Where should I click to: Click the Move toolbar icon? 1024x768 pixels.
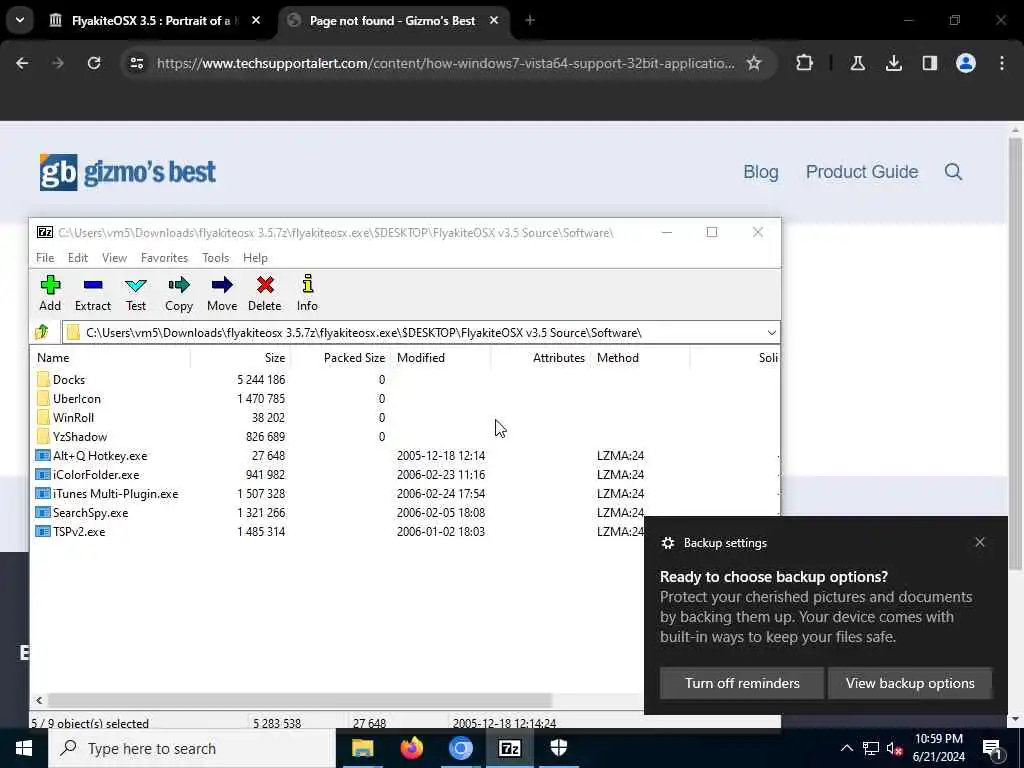(x=221, y=285)
